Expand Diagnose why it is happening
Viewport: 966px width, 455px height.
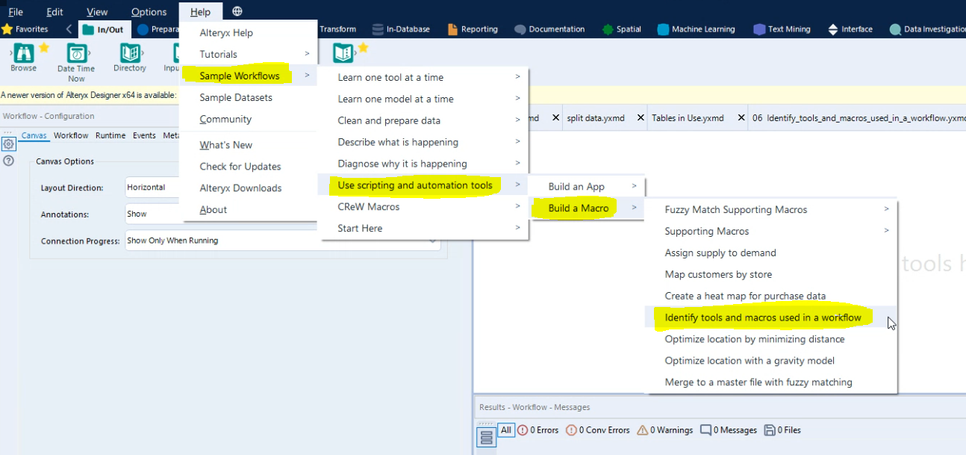pyautogui.click(x=423, y=164)
